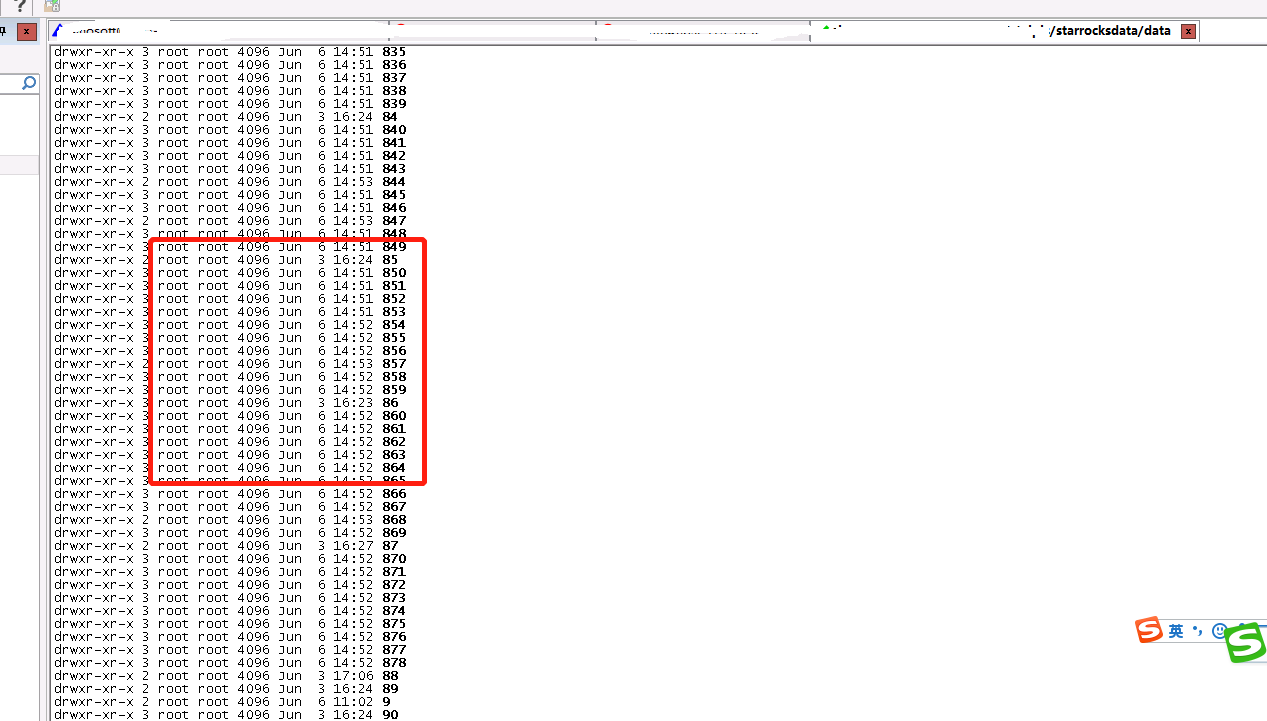Click directory name 878 in terminal listing
1267x721 pixels.
coord(394,662)
